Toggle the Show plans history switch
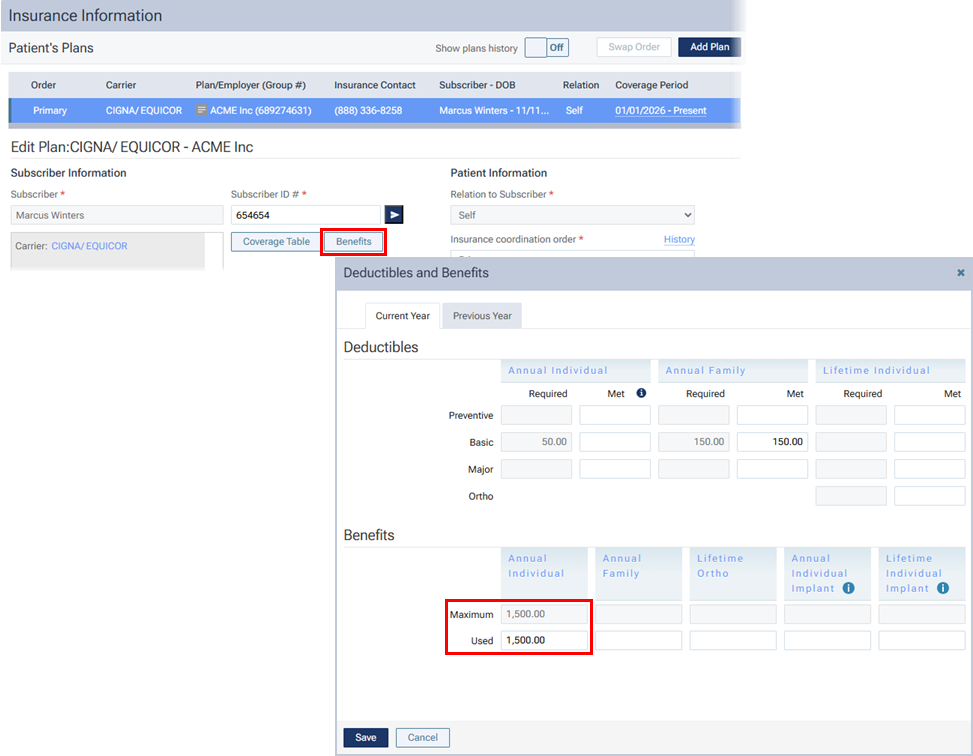 coord(546,47)
